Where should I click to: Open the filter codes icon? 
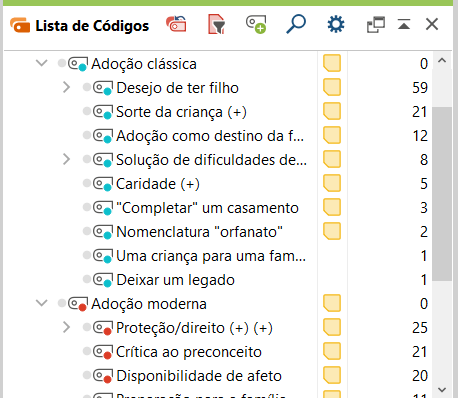pyautogui.click(x=217, y=24)
